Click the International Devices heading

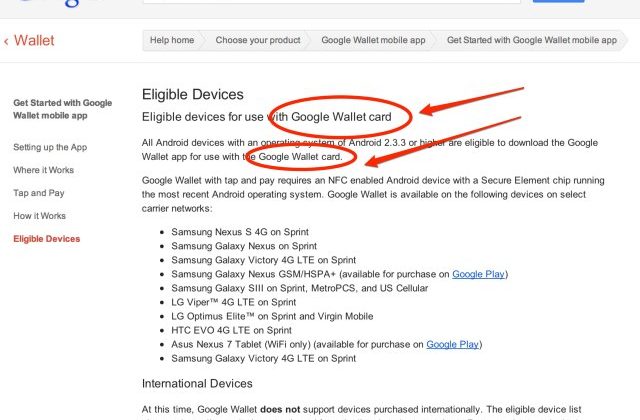point(197,384)
